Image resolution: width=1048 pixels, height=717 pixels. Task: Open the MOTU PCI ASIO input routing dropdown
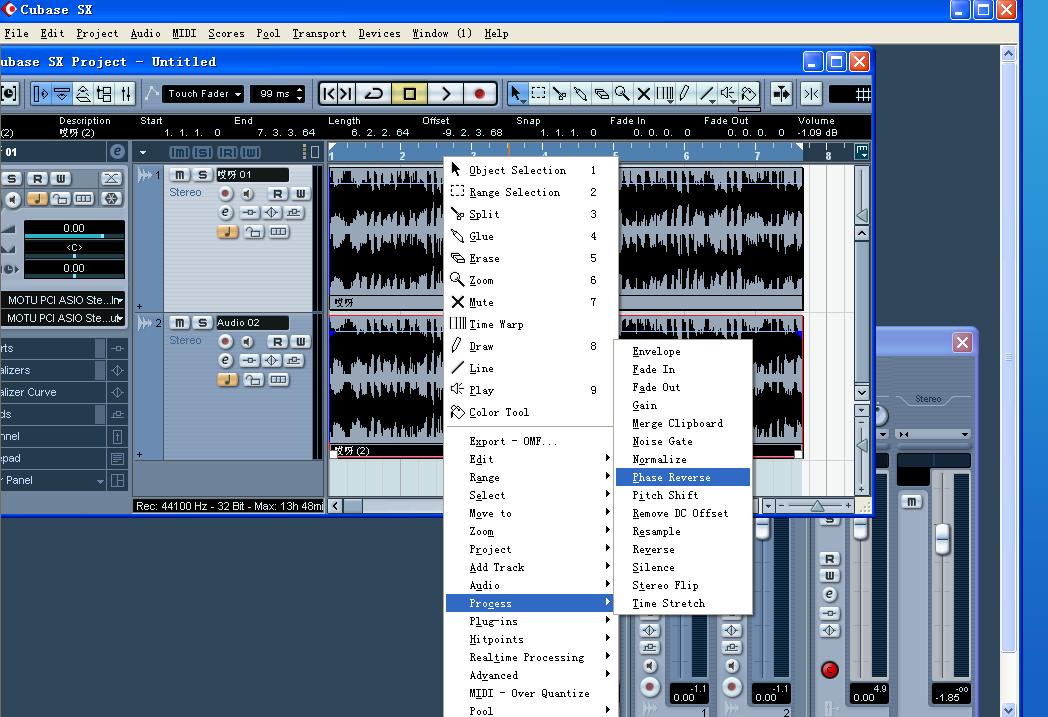[x=64, y=300]
